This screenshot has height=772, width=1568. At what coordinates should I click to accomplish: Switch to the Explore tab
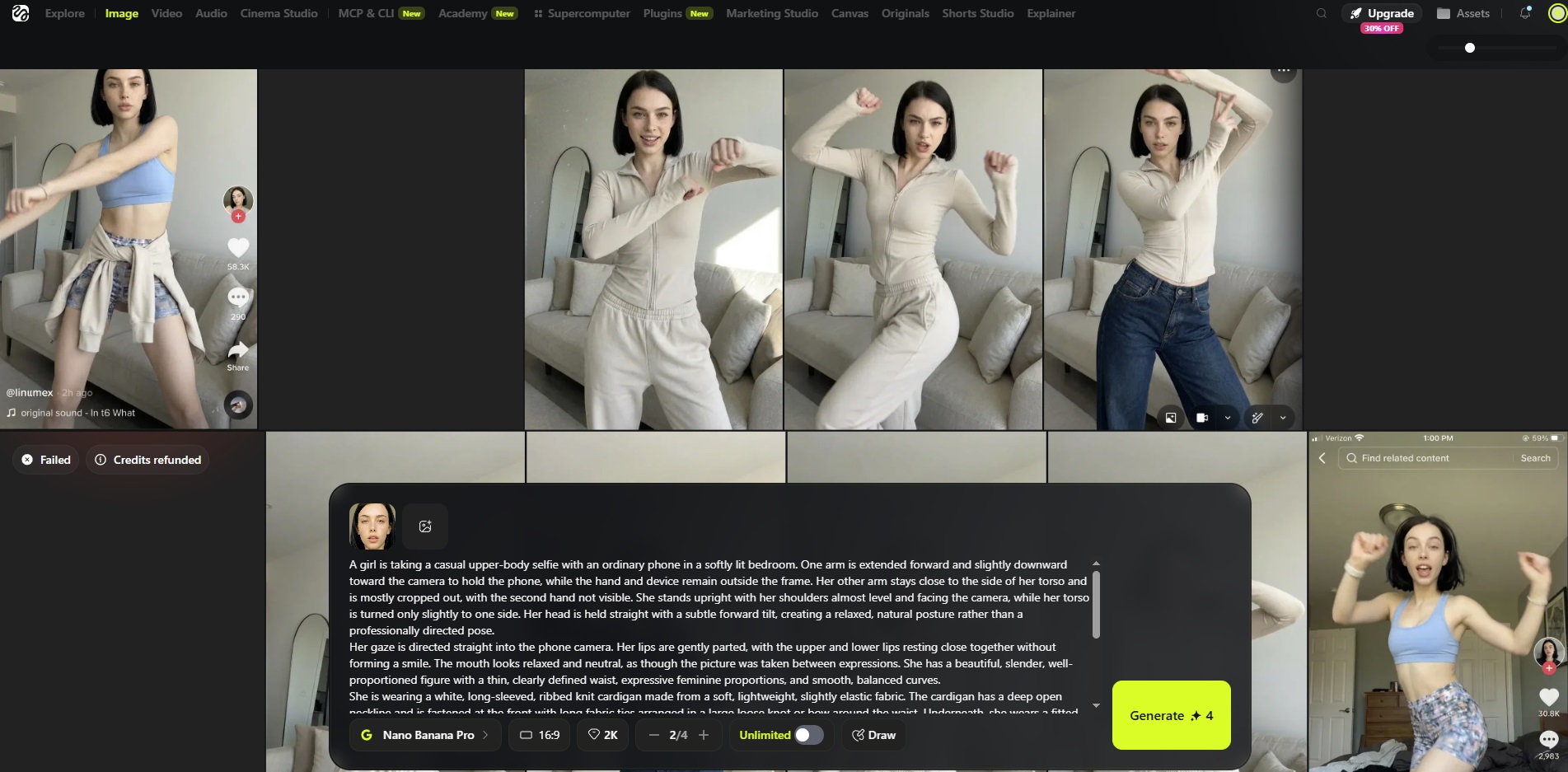coord(65,13)
